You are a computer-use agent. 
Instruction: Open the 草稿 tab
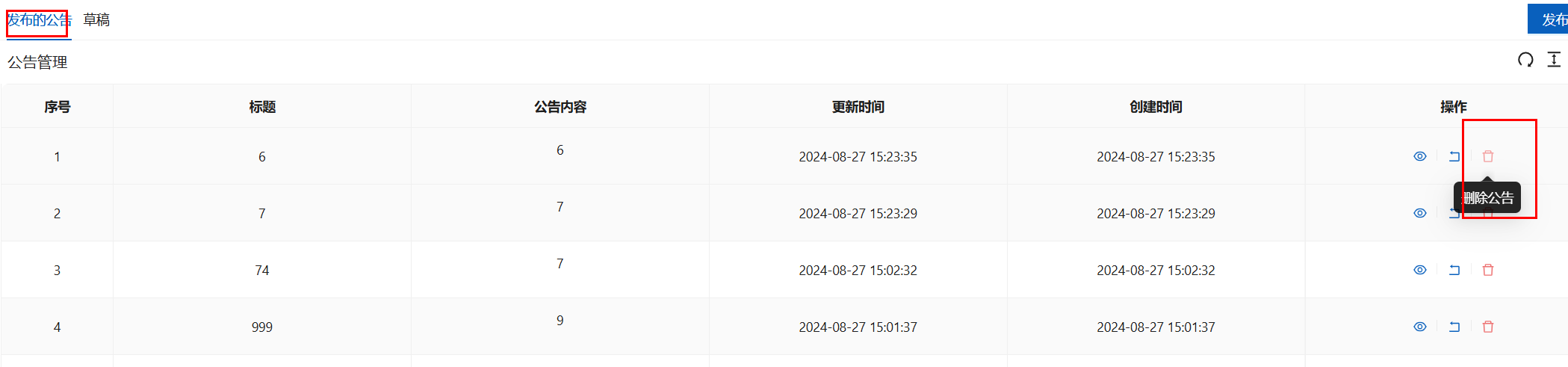click(96, 20)
